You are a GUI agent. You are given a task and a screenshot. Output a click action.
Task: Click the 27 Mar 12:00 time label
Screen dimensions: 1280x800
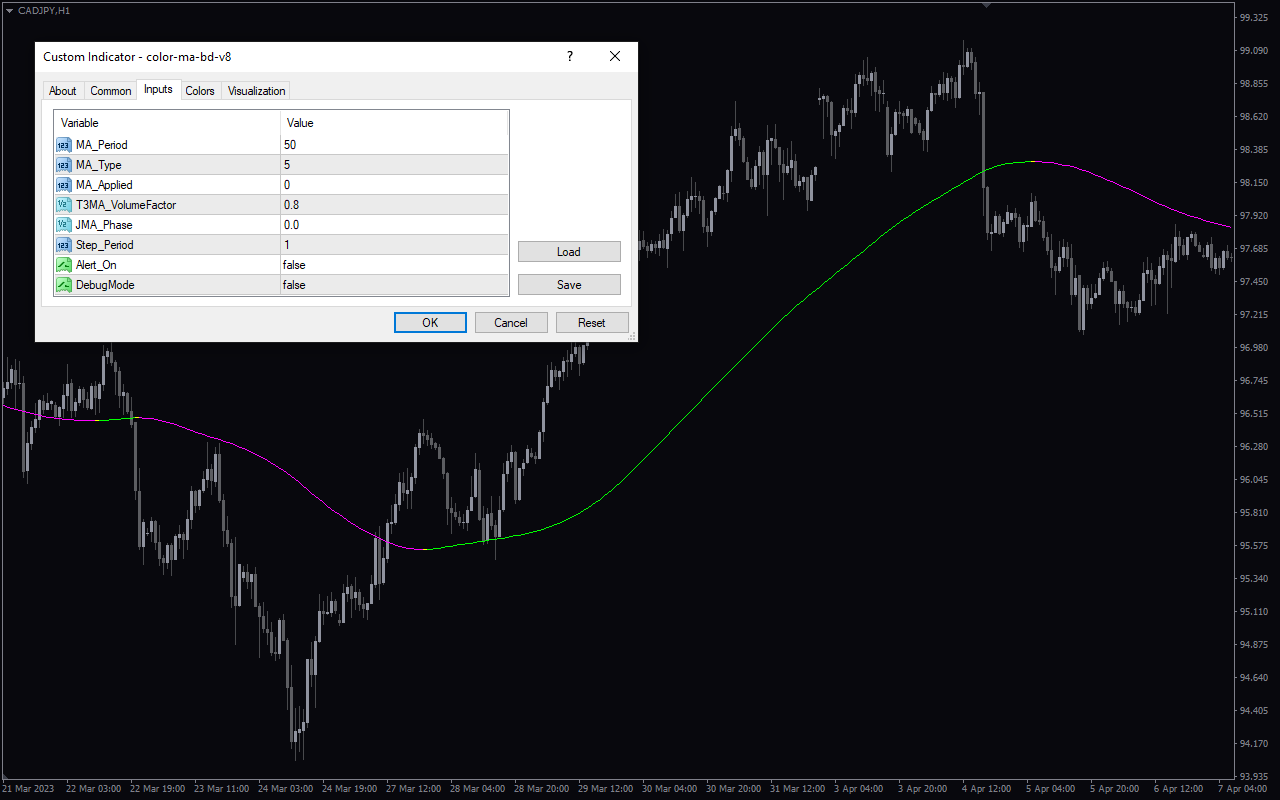point(415,789)
